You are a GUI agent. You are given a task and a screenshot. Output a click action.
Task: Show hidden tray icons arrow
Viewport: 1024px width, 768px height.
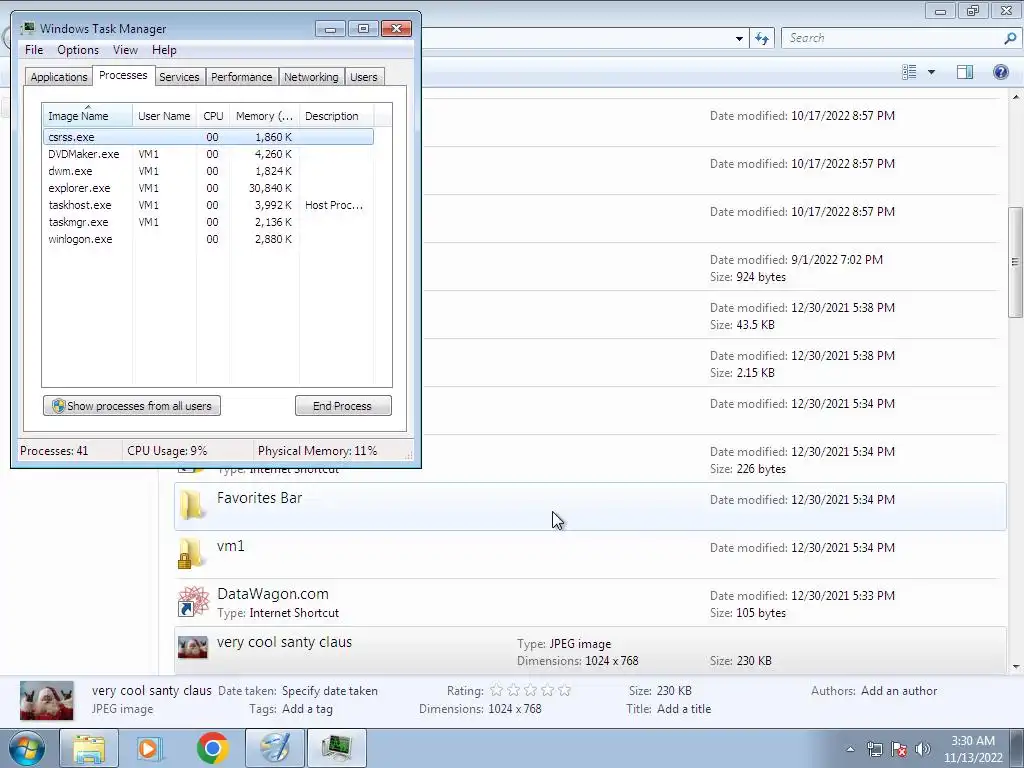pyautogui.click(x=850, y=749)
